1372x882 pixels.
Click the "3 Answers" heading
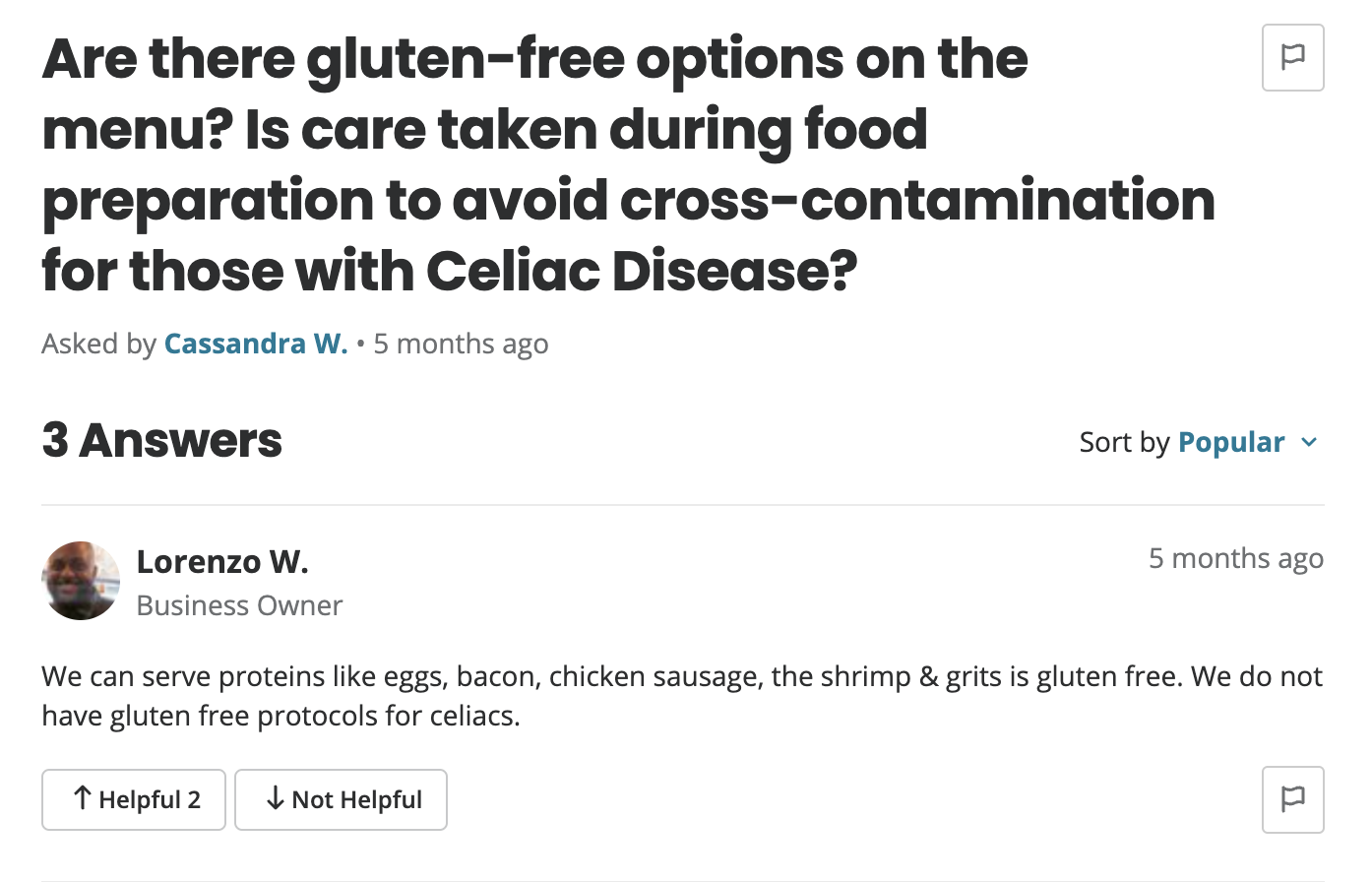pyautogui.click(x=162, y=440)
